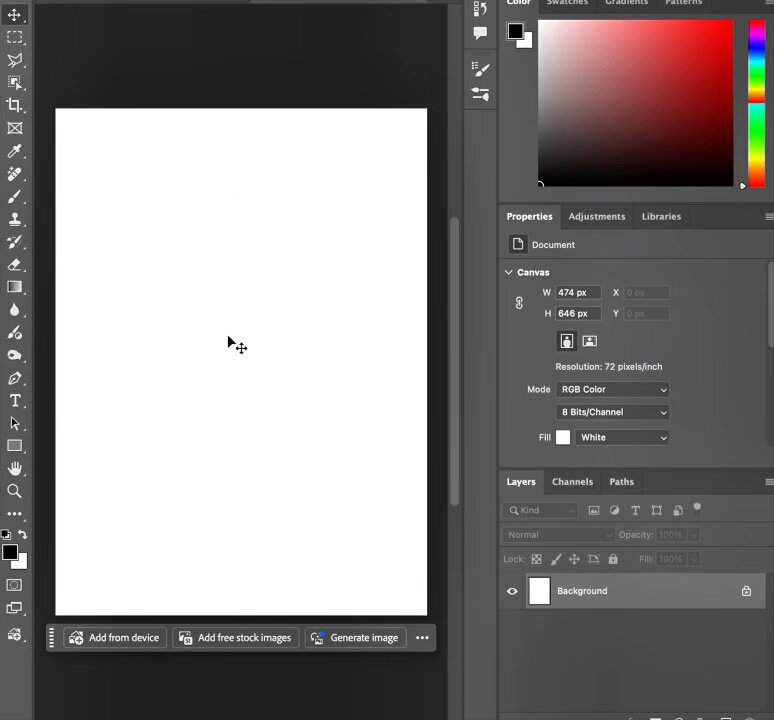Open the Edit Toolbar three-dots menu
Image resolution: width=774 pixels, height=720 pixels.
14,514
